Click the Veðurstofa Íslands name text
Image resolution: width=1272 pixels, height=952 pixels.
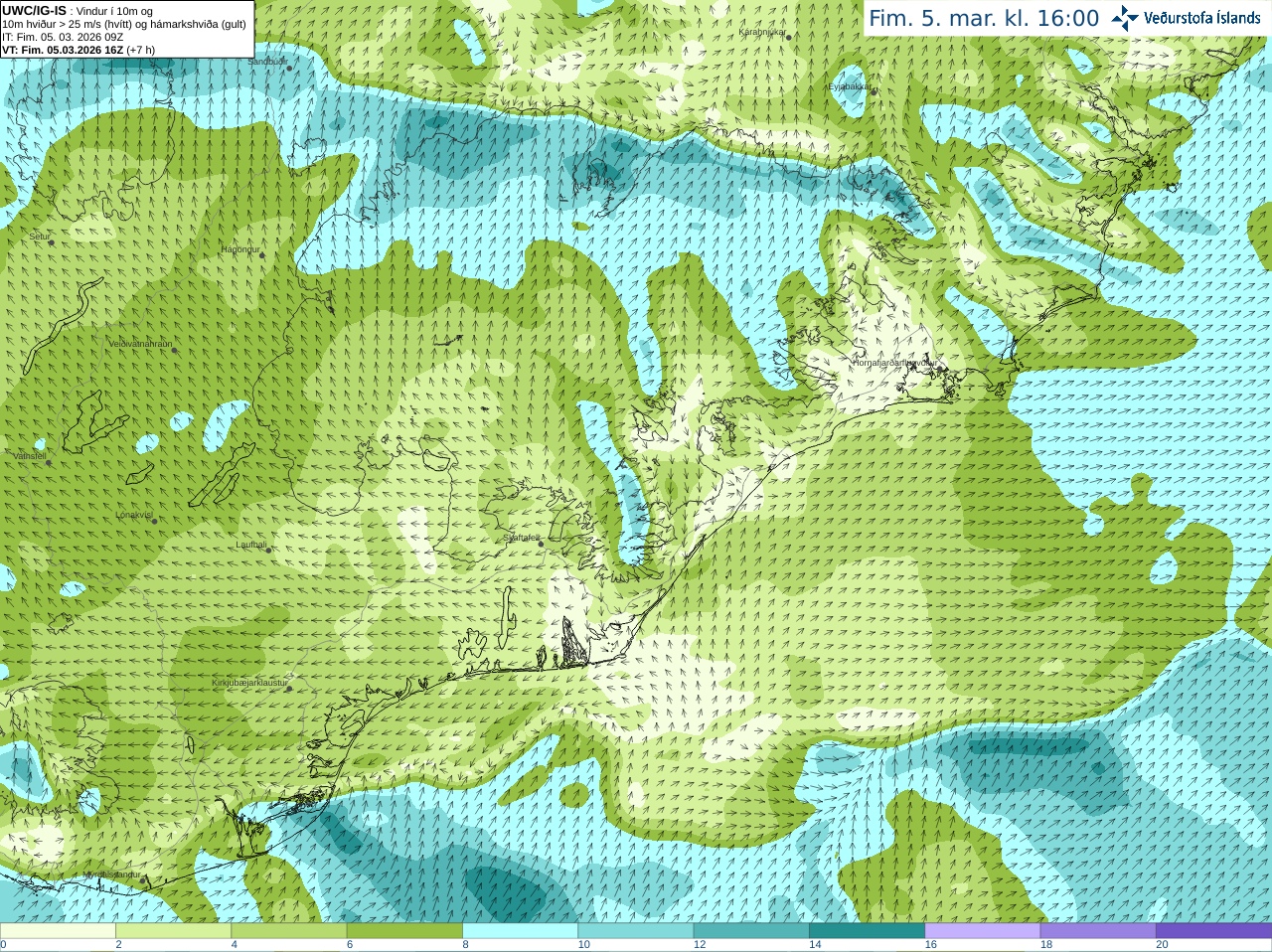(x=1202, y=18)
